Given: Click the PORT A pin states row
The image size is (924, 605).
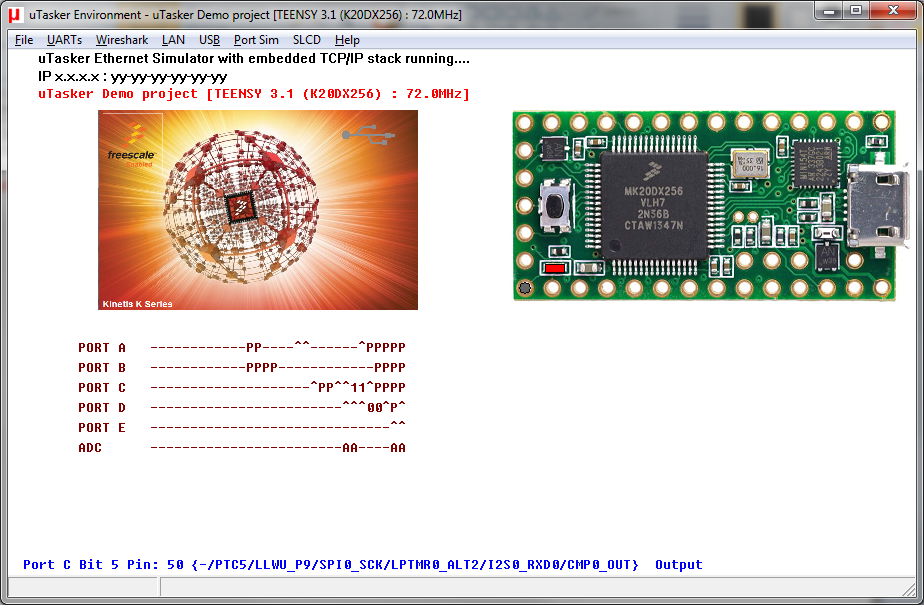Looking at the screenshot, I should [278, 348].
